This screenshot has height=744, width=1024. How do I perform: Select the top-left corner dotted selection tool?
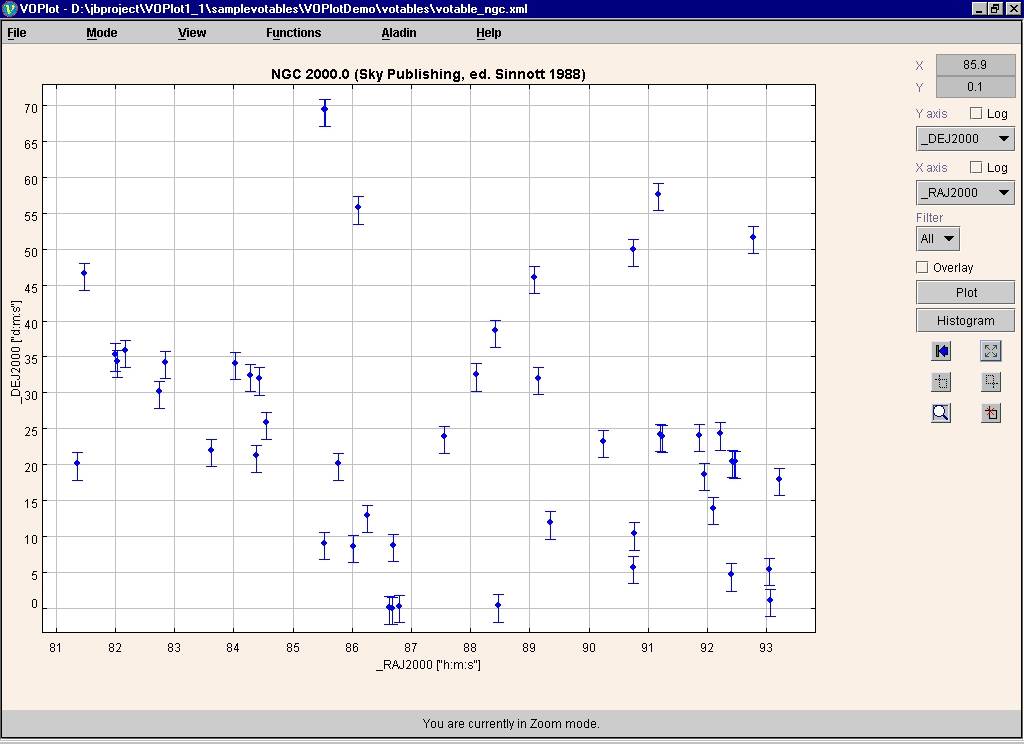[941, 381]
